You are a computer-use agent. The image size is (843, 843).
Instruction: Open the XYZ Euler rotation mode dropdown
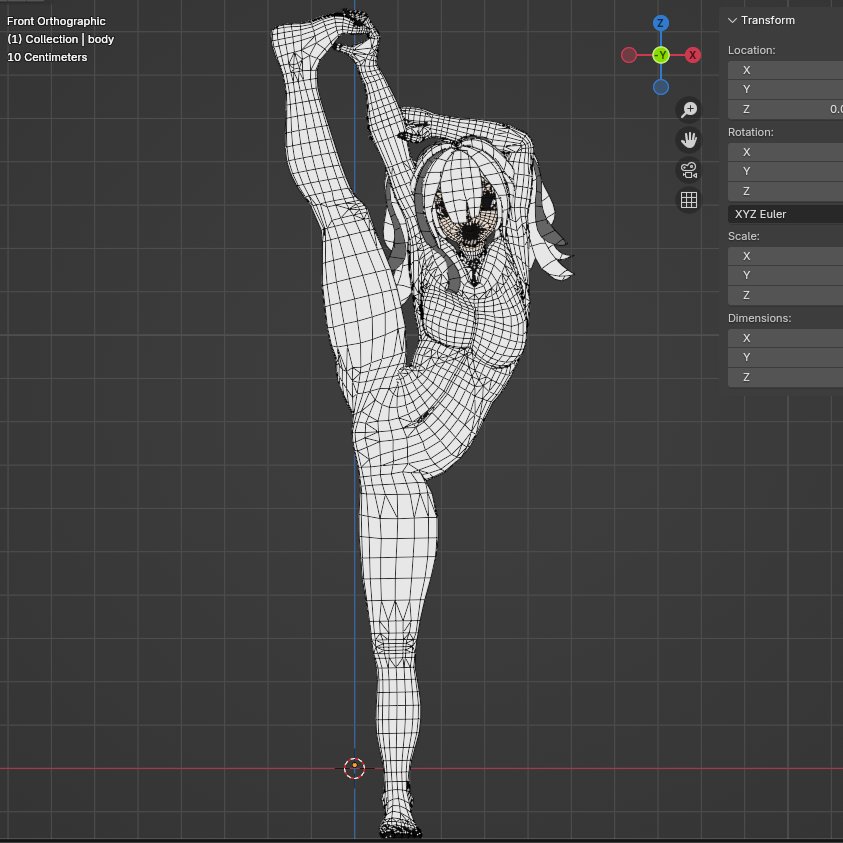coord(785,214)
